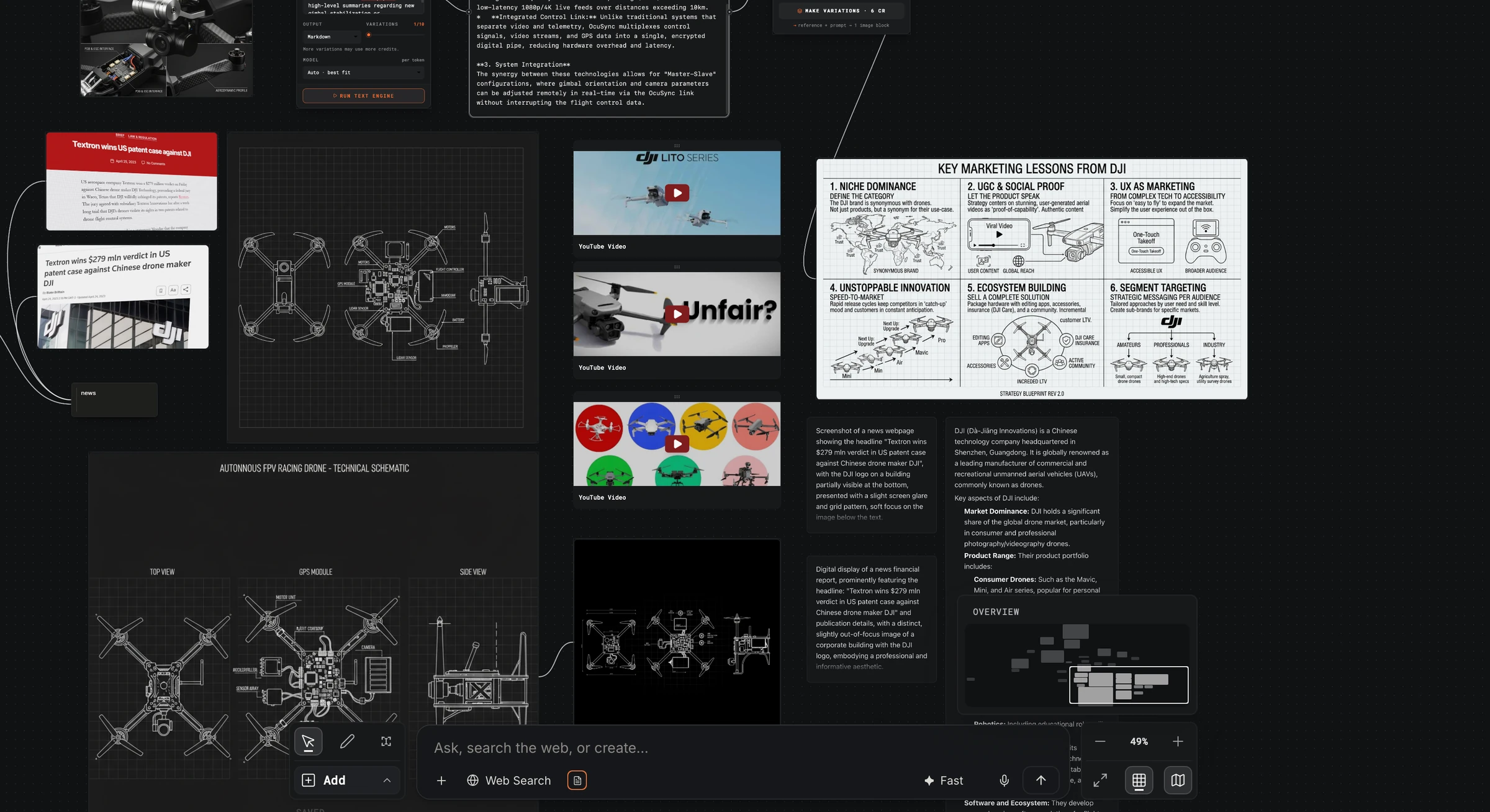Play the colorful drones YouTube video
Screen dimensions: 1490x812
pyautogui.click(x=677, y=444)
